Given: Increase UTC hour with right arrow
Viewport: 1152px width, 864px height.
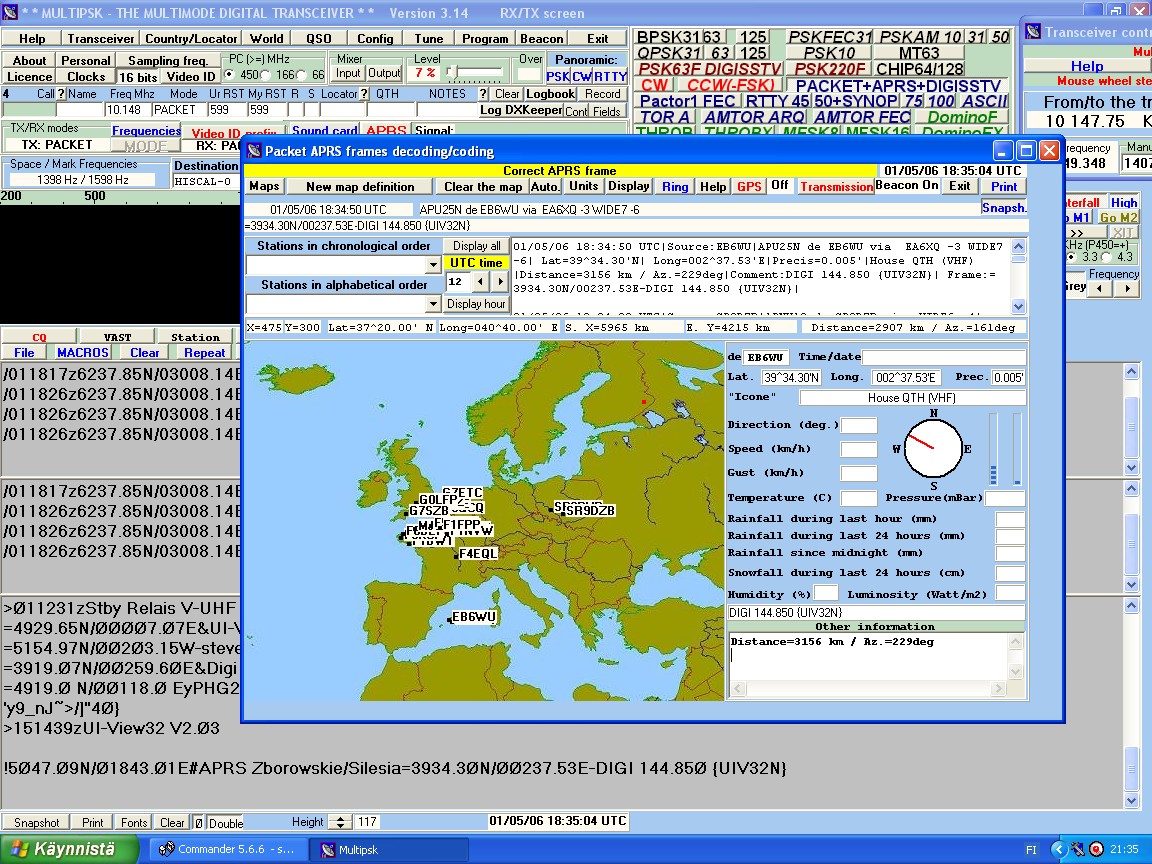Looking at the screenshot, I should coord(501,282).
